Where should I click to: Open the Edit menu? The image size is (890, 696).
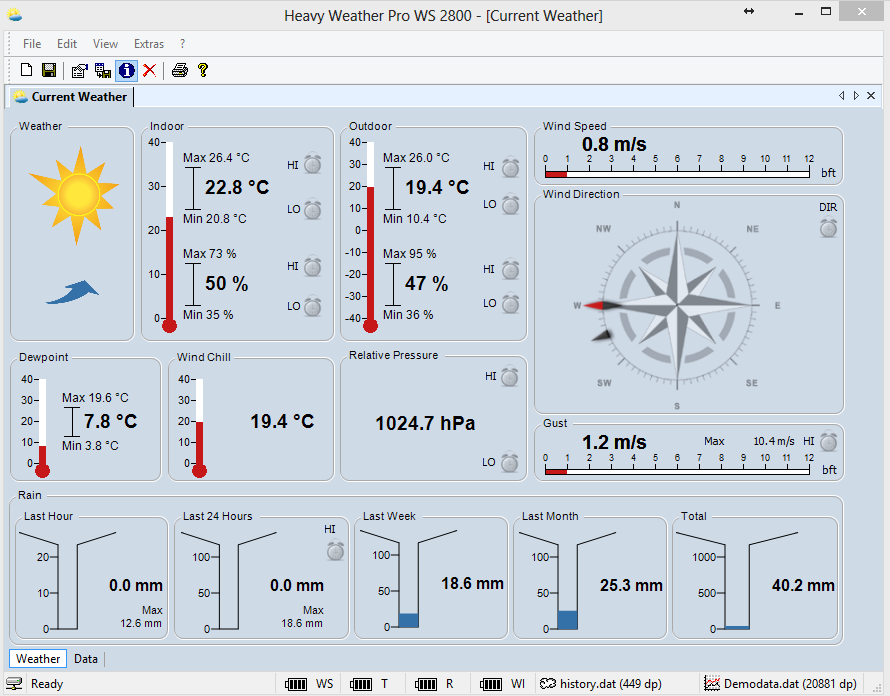tap(66, 44)
